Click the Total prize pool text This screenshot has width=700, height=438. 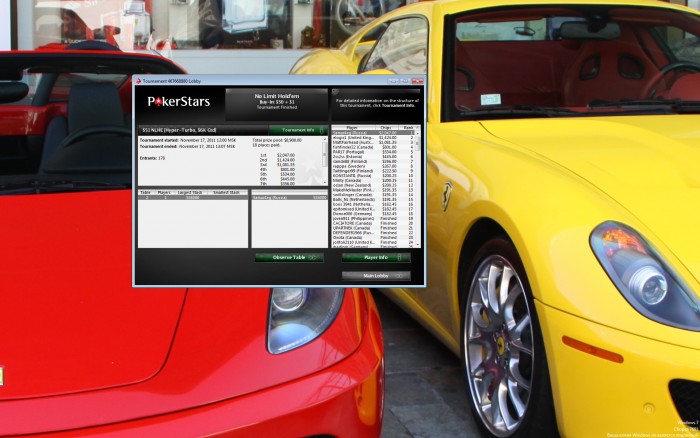(x=277, y=140)
